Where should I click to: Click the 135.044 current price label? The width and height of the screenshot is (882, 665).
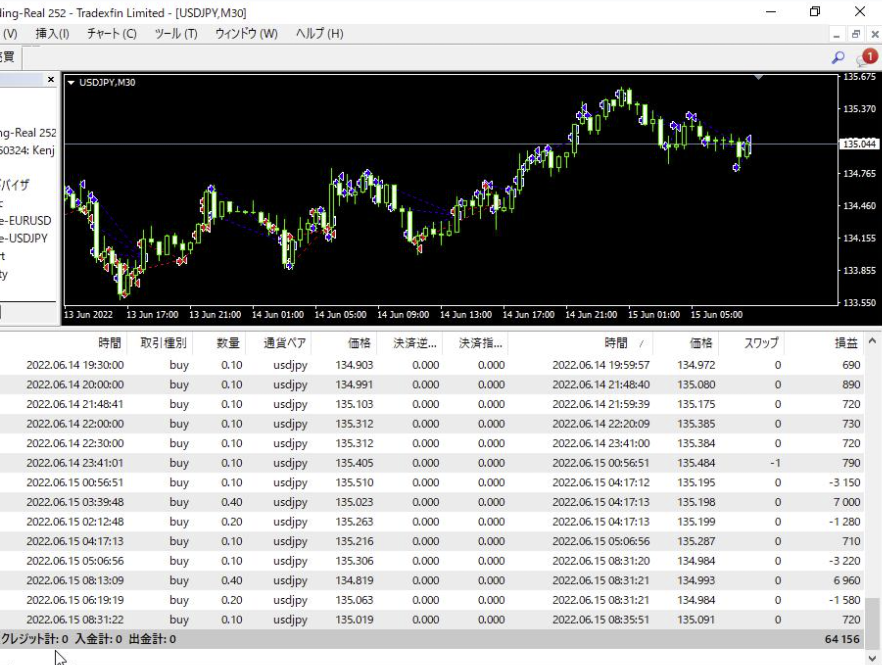pos(859,144)
